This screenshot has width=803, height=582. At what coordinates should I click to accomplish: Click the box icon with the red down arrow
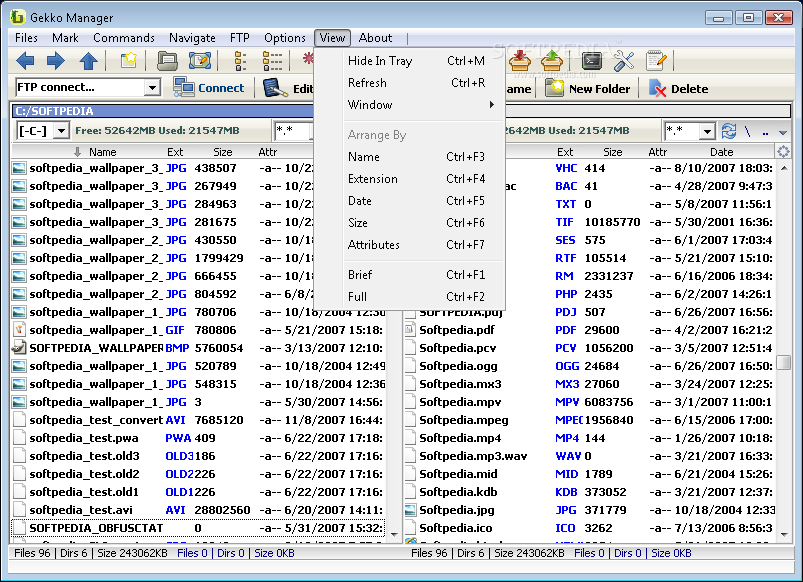(x=520, y=61)
